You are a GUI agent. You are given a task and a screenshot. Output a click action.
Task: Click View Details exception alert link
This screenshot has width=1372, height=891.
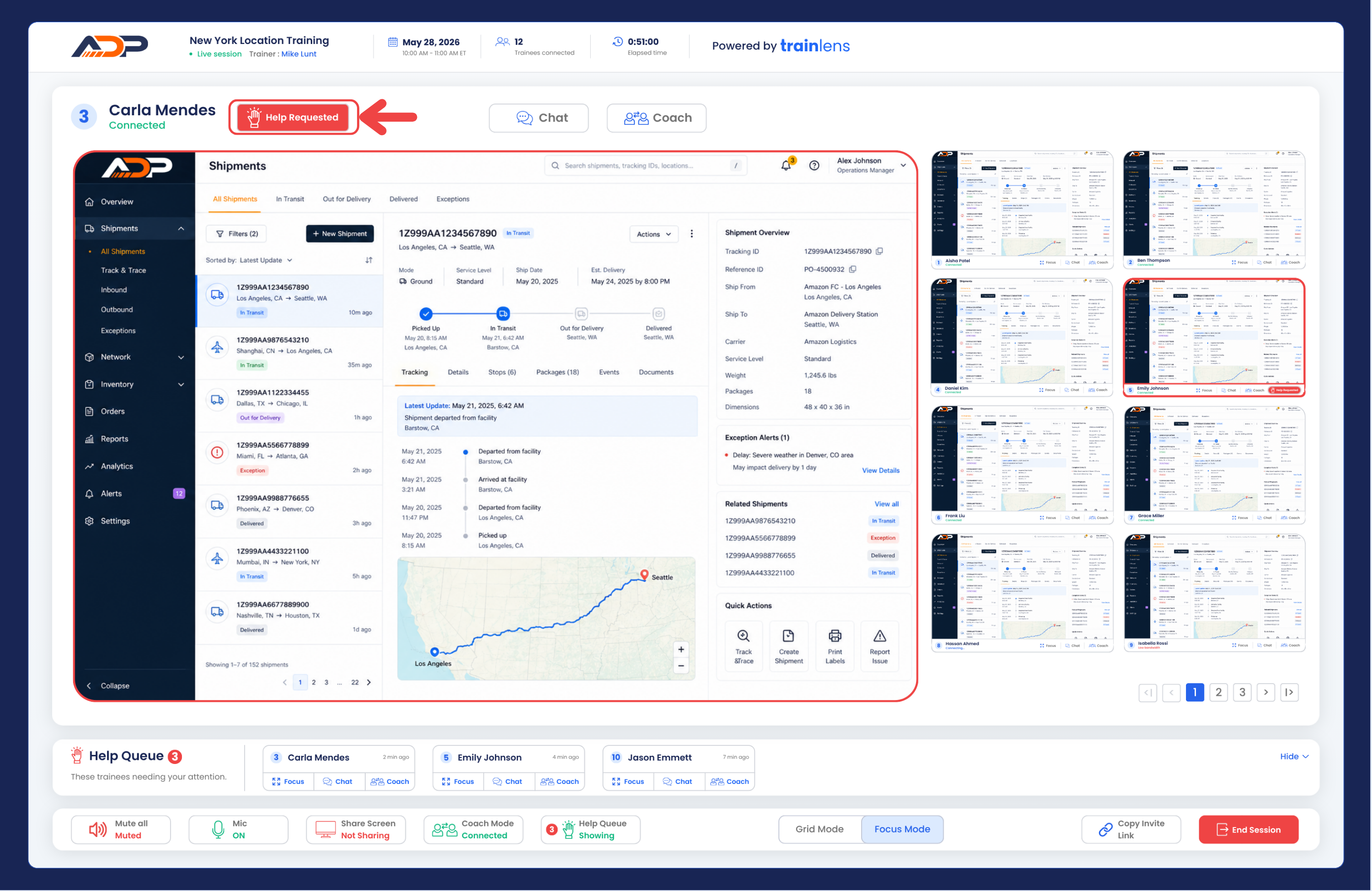[880, 470]
